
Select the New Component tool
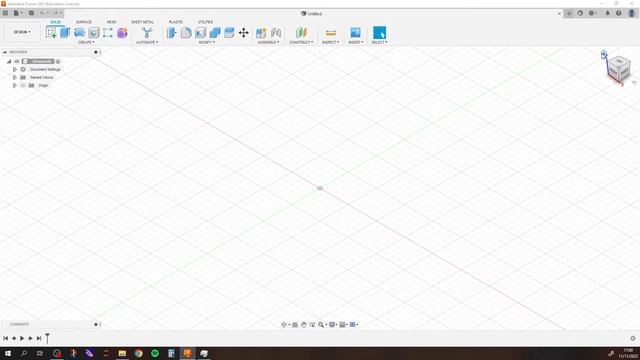click(261, 33)
